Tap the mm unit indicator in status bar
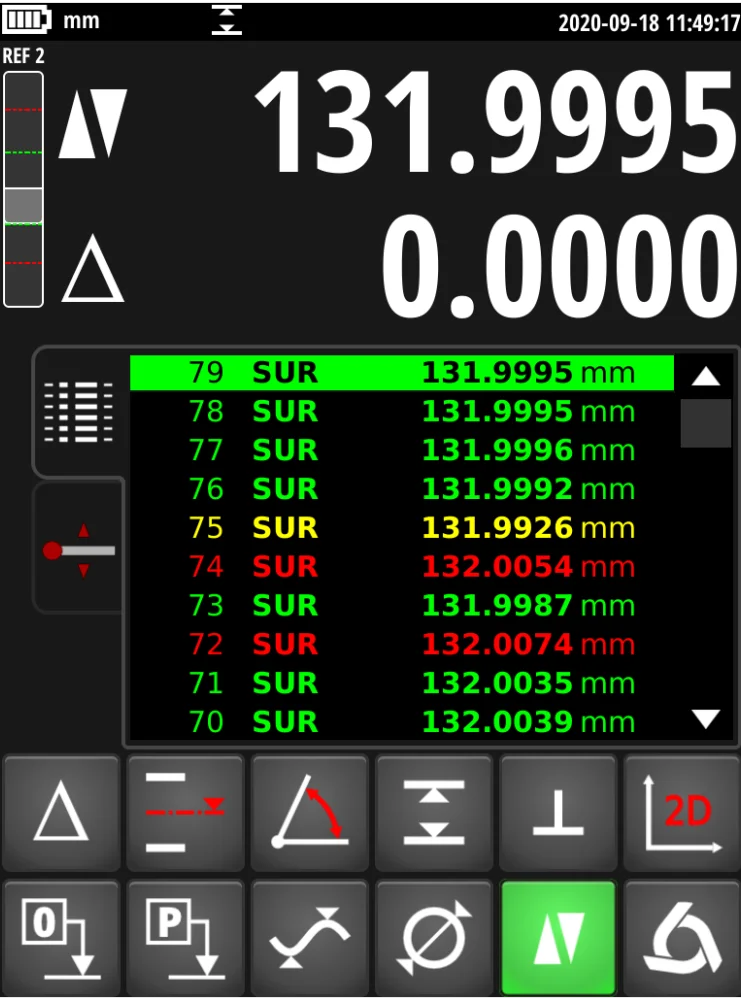The width and height of the screenshot is (741, 1000). point(81,20)
